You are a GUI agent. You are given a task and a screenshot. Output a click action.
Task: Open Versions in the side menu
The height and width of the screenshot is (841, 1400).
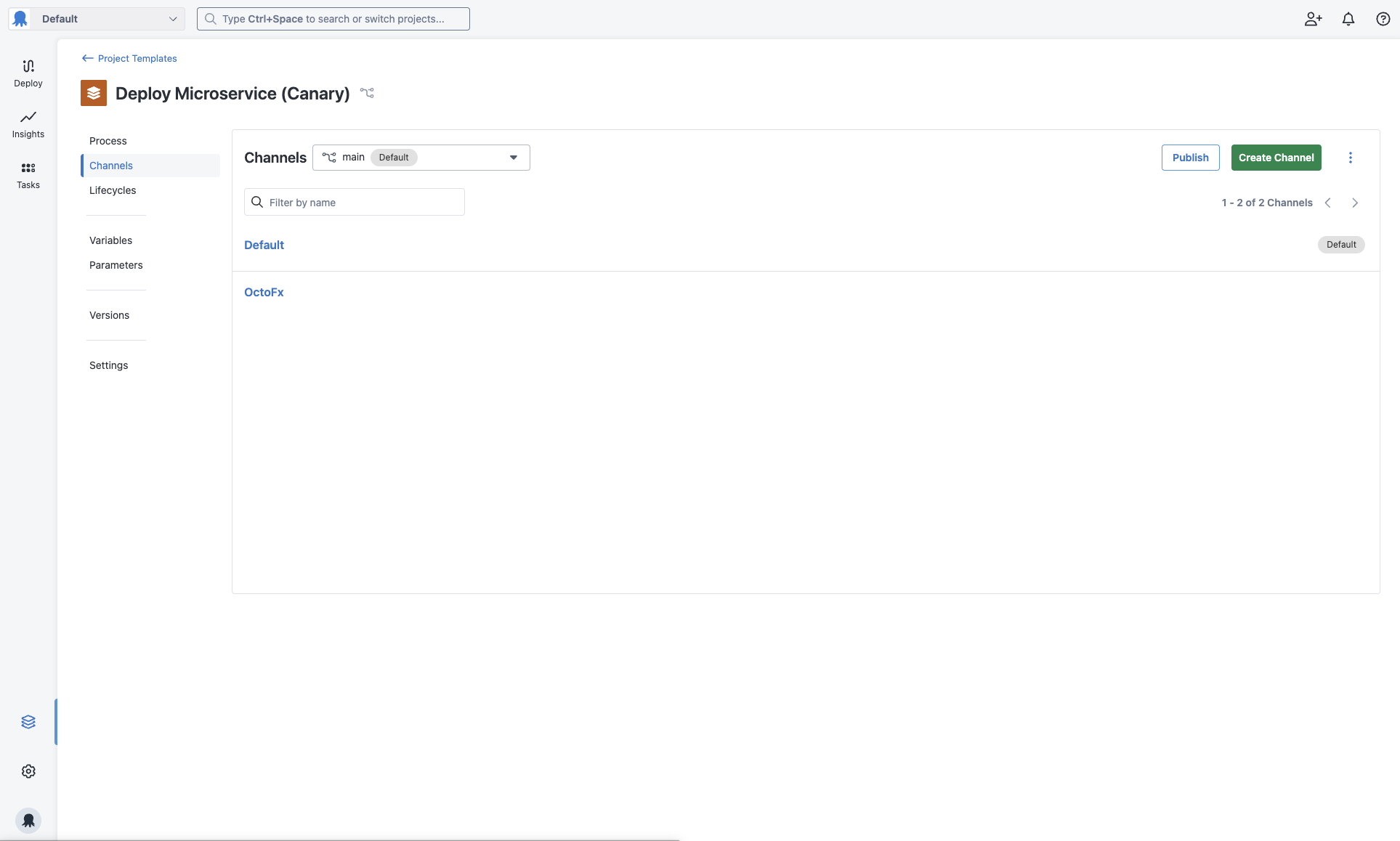(x=109, y=315)
